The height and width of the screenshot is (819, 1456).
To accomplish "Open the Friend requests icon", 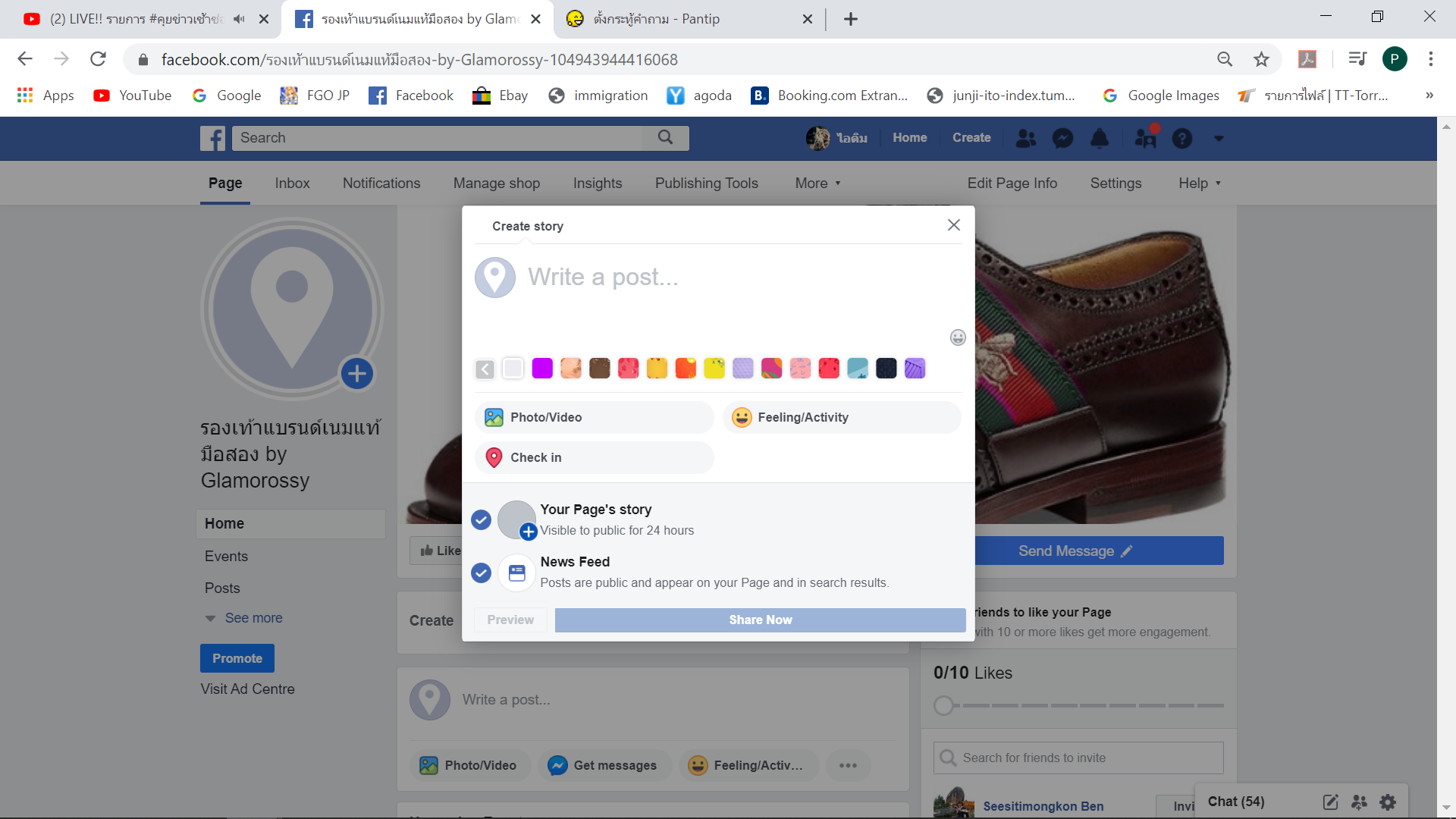I will [x=1025, y=138].
